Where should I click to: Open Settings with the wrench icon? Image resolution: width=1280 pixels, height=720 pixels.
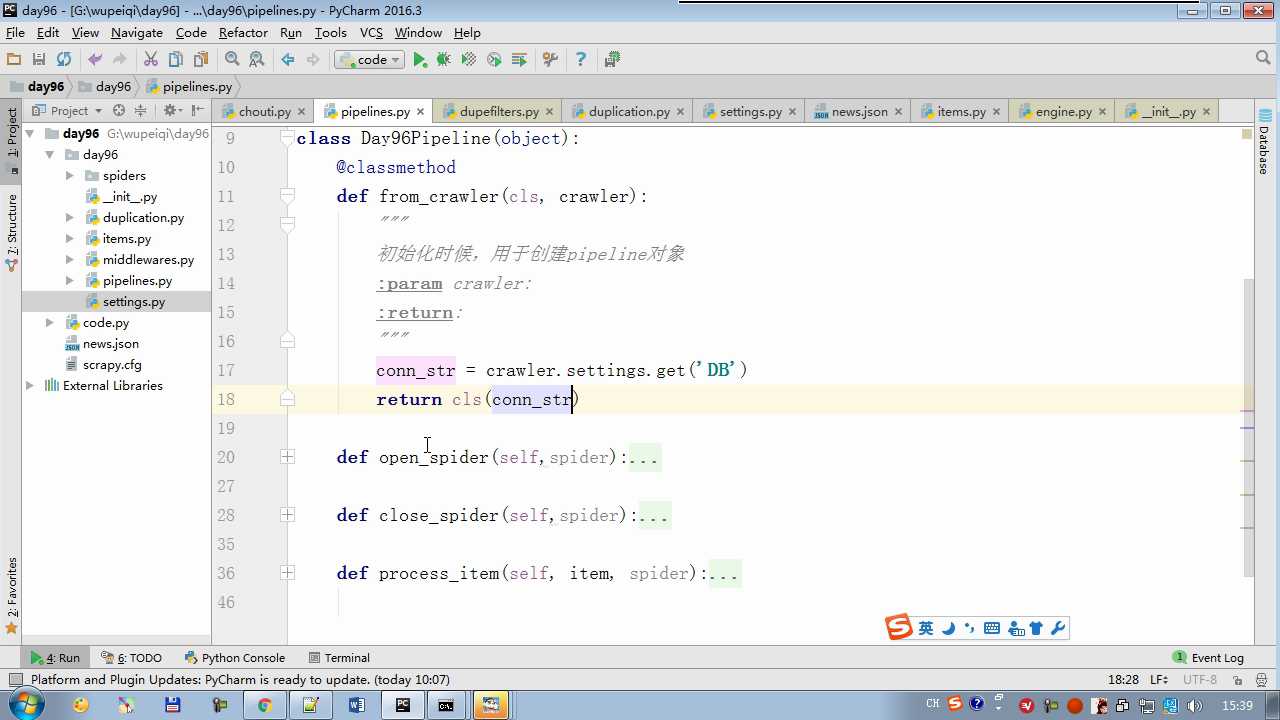[550, 60]
